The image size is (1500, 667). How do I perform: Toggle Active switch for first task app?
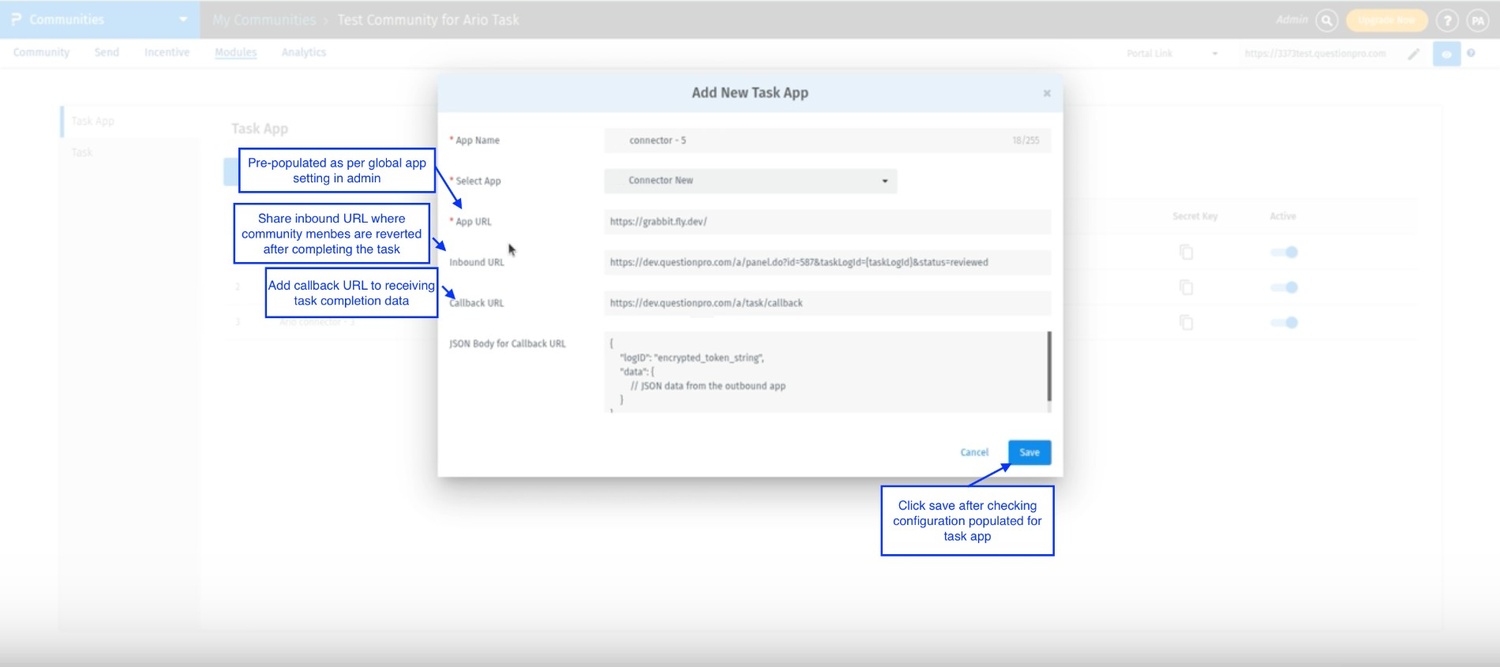point(1284,252)
